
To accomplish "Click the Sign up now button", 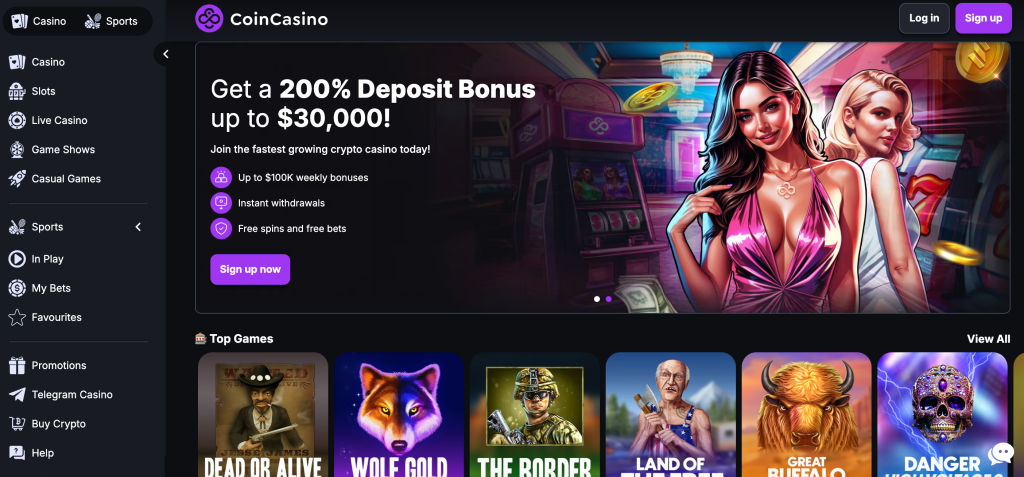I will [x=250, y=269].
